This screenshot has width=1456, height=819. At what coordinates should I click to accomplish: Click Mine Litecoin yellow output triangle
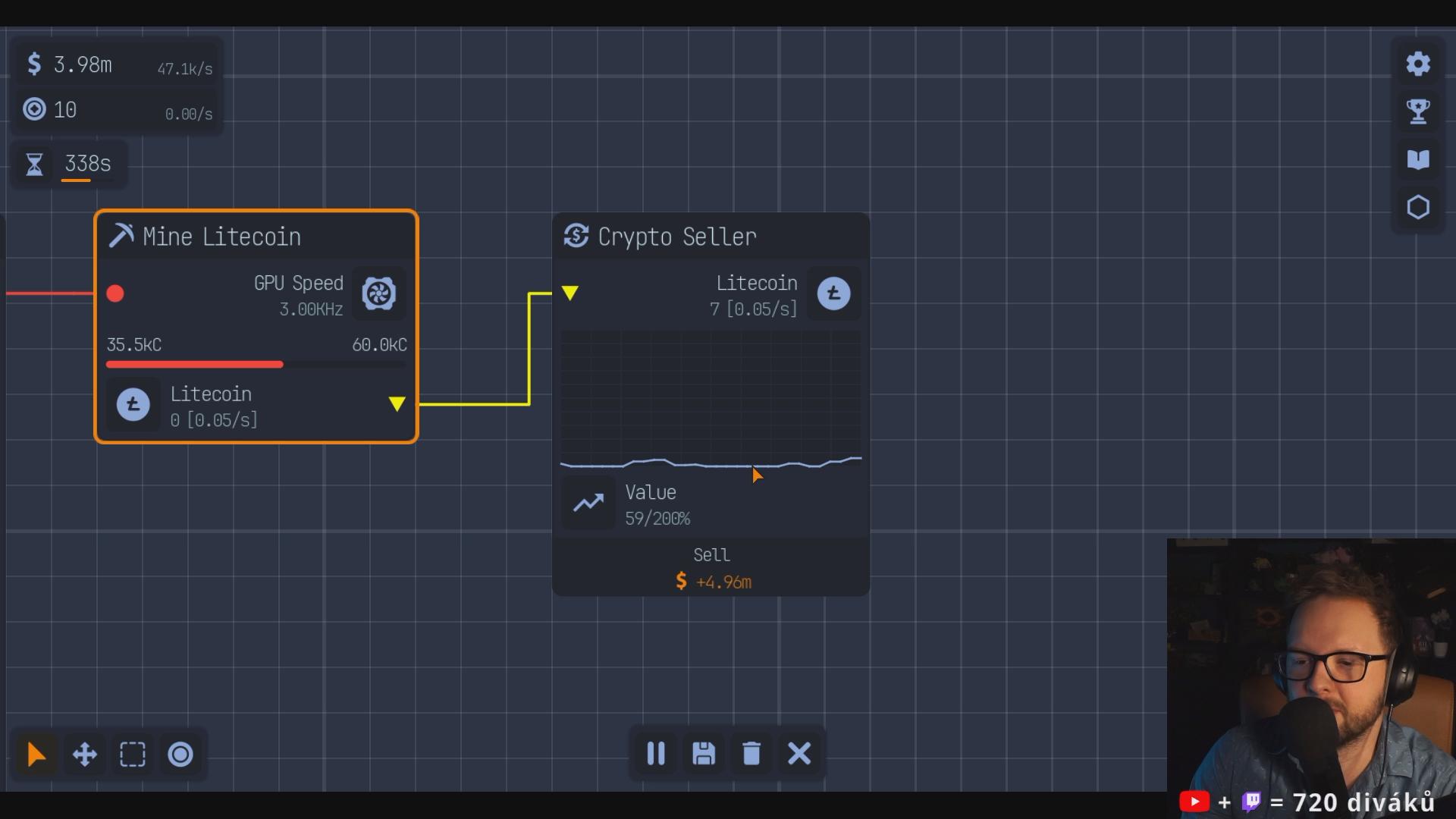397,404
